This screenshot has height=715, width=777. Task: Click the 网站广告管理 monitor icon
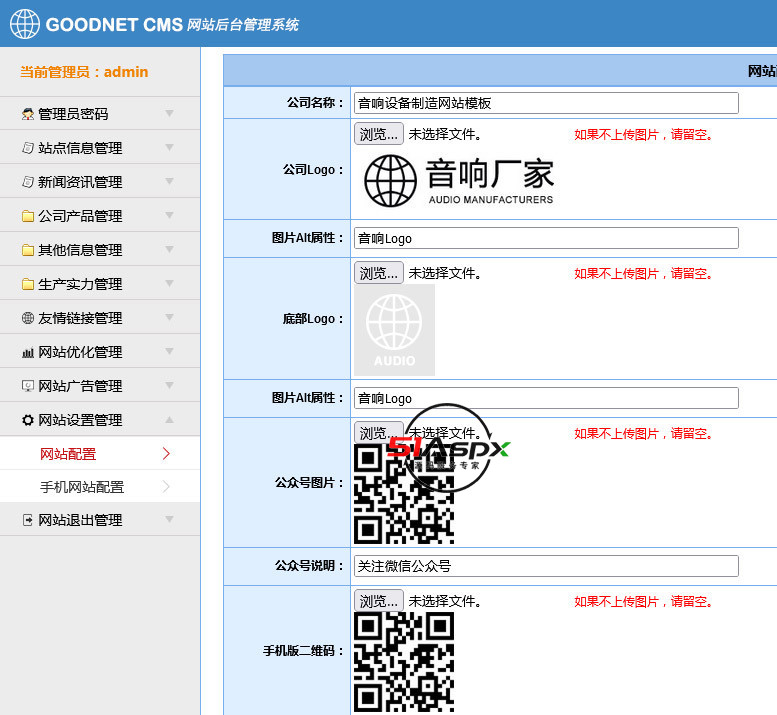click(x=28, y=385)
